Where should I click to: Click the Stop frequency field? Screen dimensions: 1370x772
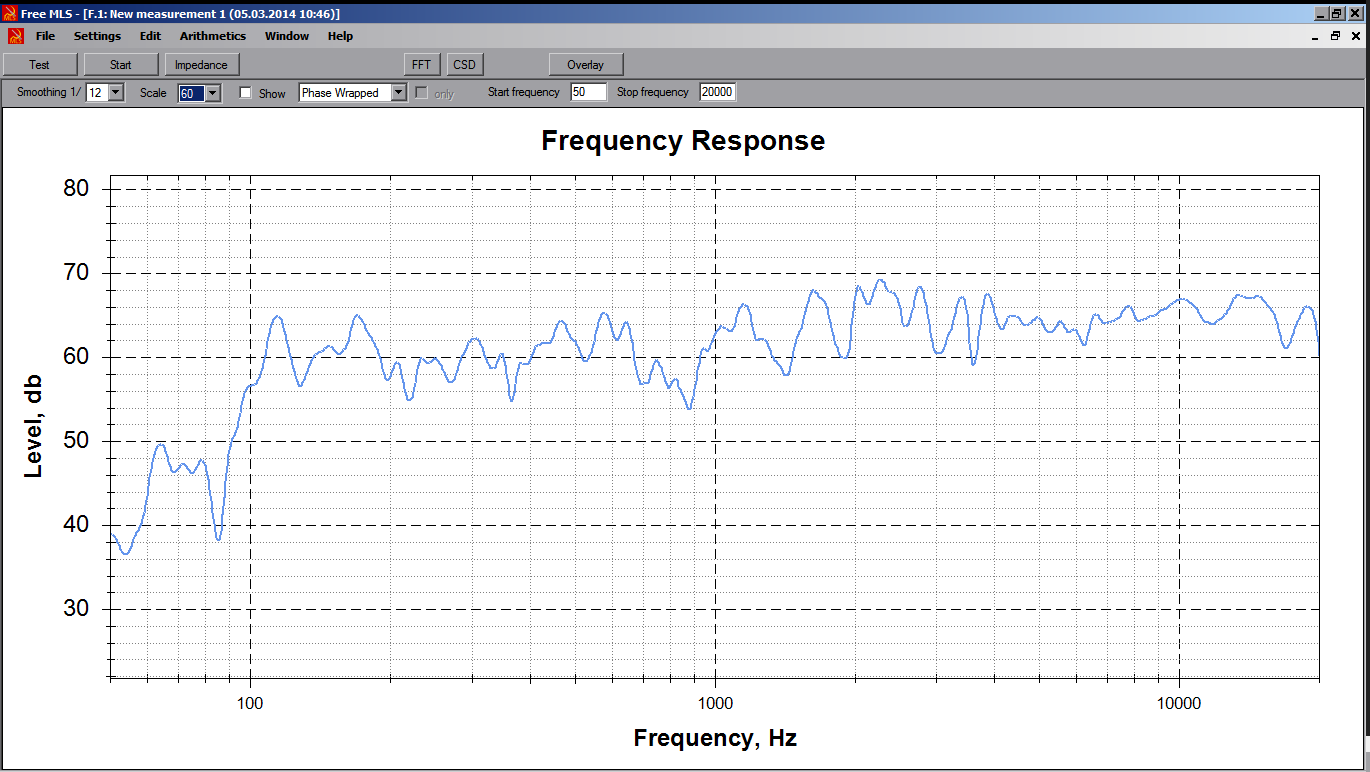pyautogui.click(x=717, y=92)
